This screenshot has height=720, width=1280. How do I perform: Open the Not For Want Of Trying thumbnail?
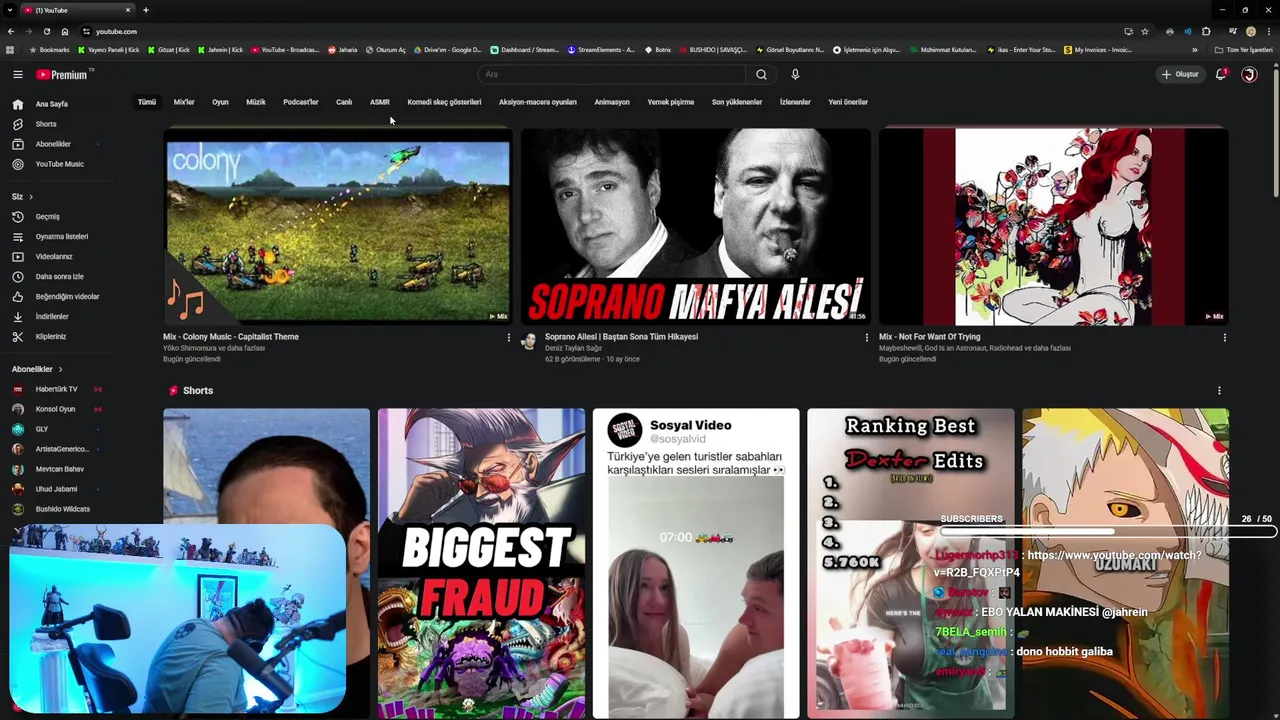(x=1053, y=226)
